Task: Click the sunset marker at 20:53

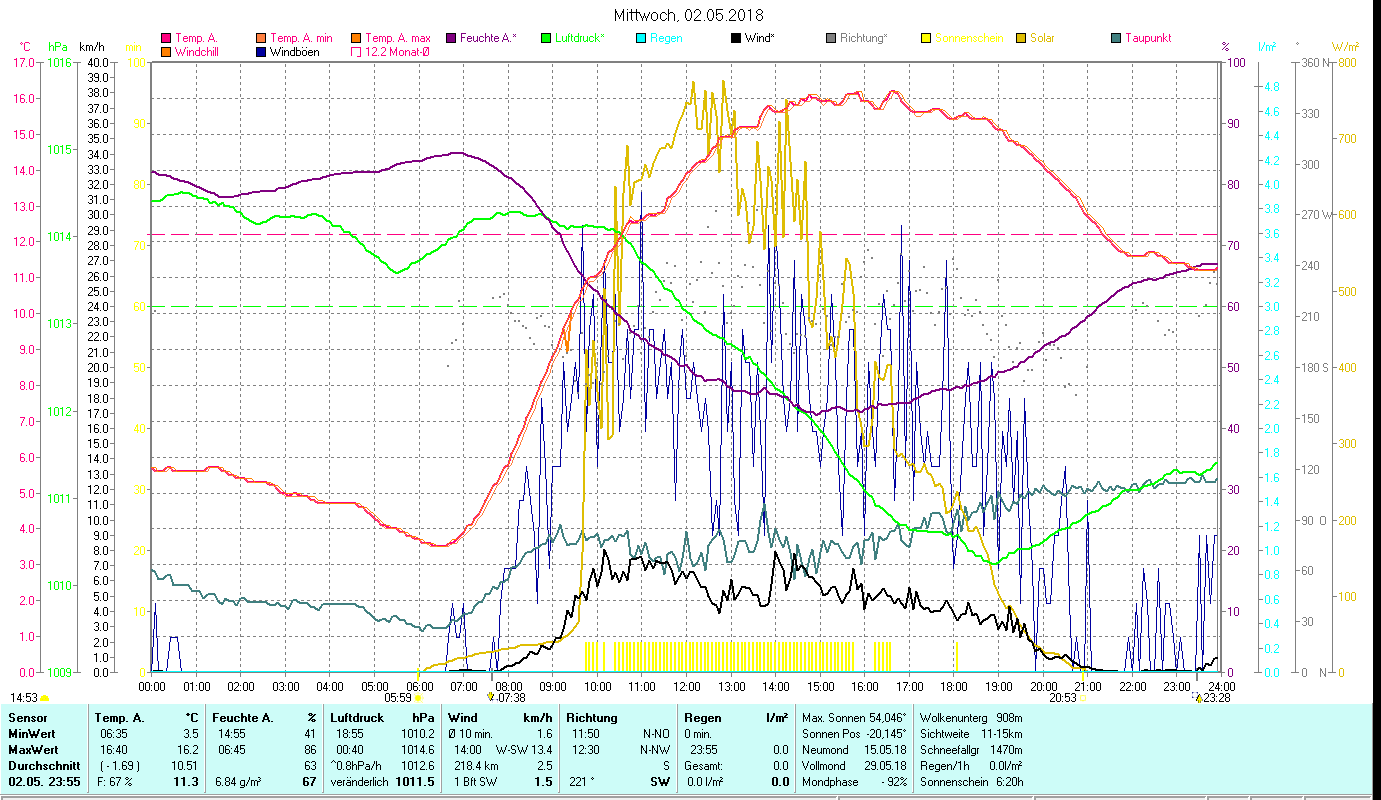Action: (1081, 698)
